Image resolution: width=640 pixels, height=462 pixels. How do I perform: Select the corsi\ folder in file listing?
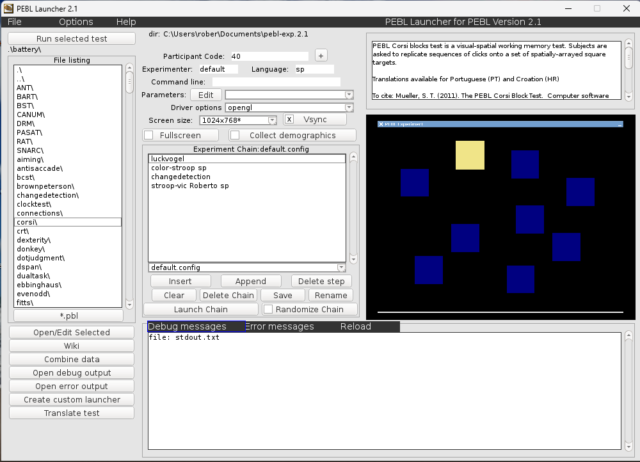click(x=68, y=222)
